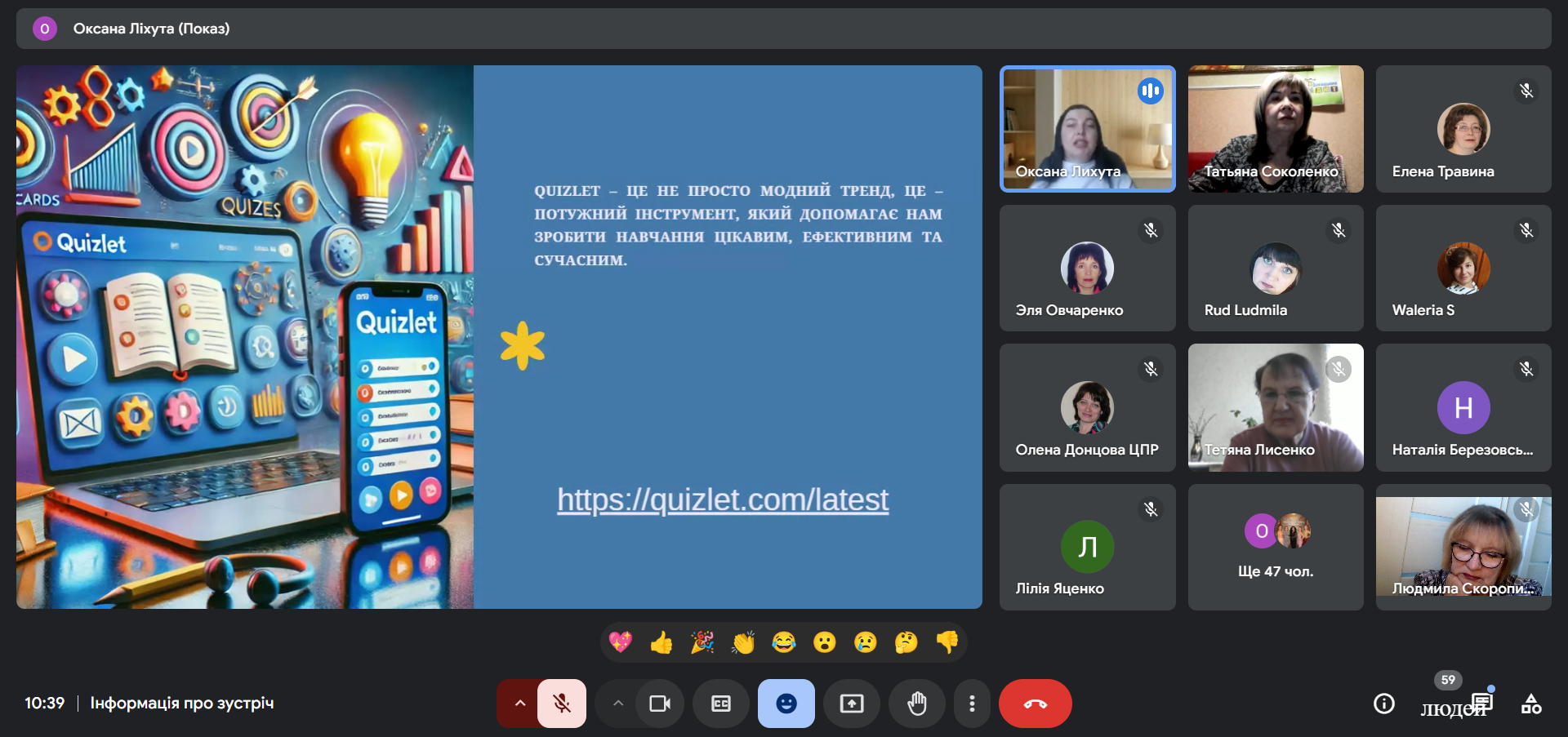This screenshot has width=1568, height=737.
Task: Start presenting your screen
Action: (x=852, y=704)
